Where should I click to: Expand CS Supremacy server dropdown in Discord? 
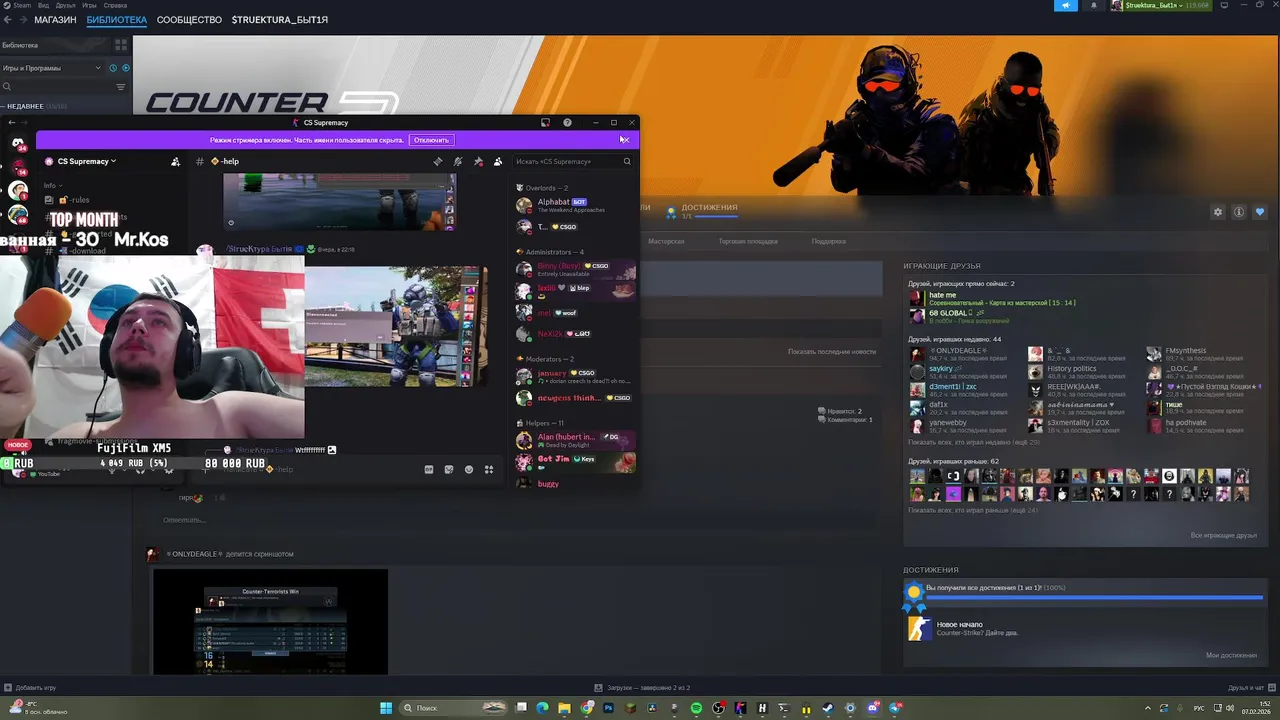(x=86, y=161)
